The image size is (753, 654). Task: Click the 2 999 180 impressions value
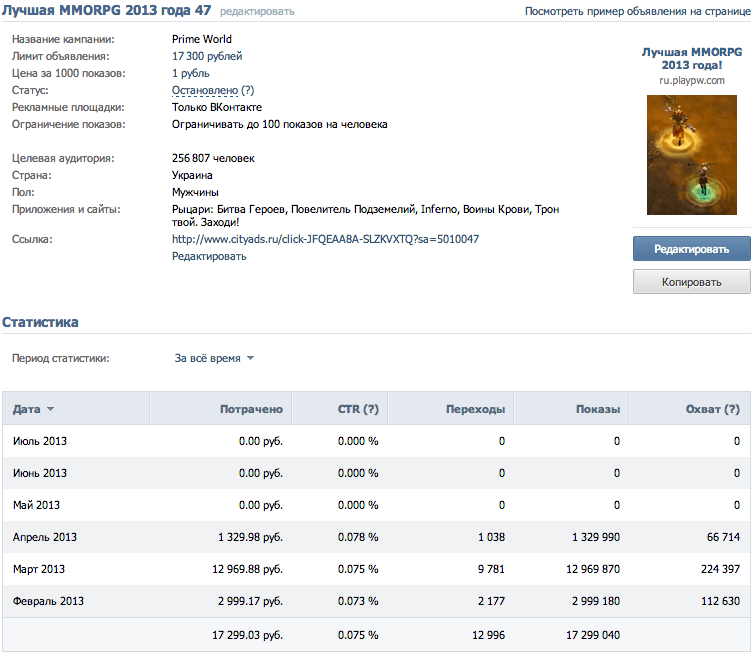coord(596,601)
